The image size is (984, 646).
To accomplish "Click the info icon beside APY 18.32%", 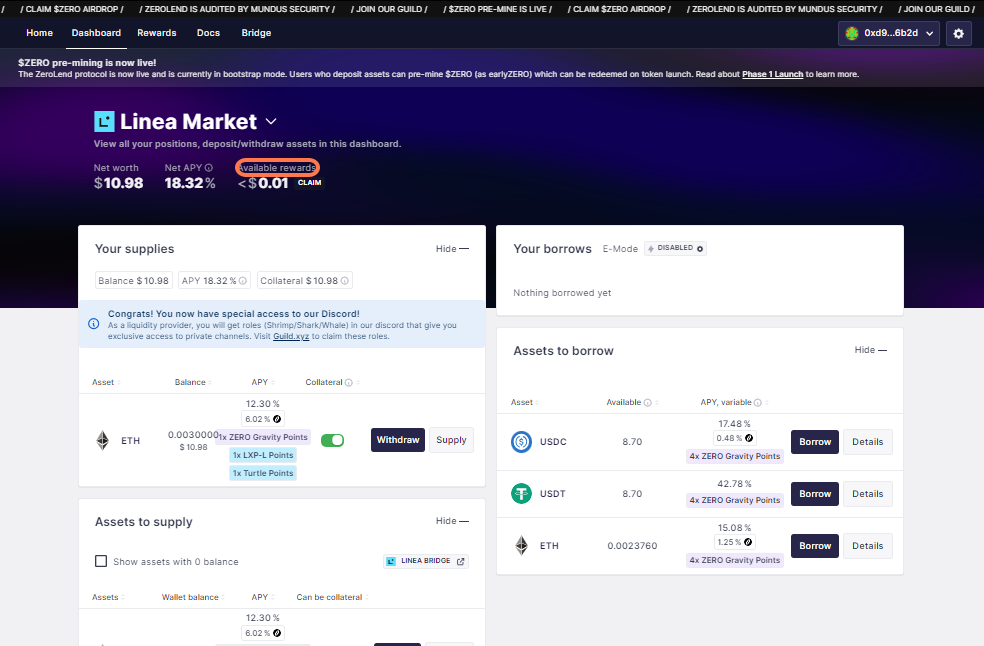I will pos(243,281).
